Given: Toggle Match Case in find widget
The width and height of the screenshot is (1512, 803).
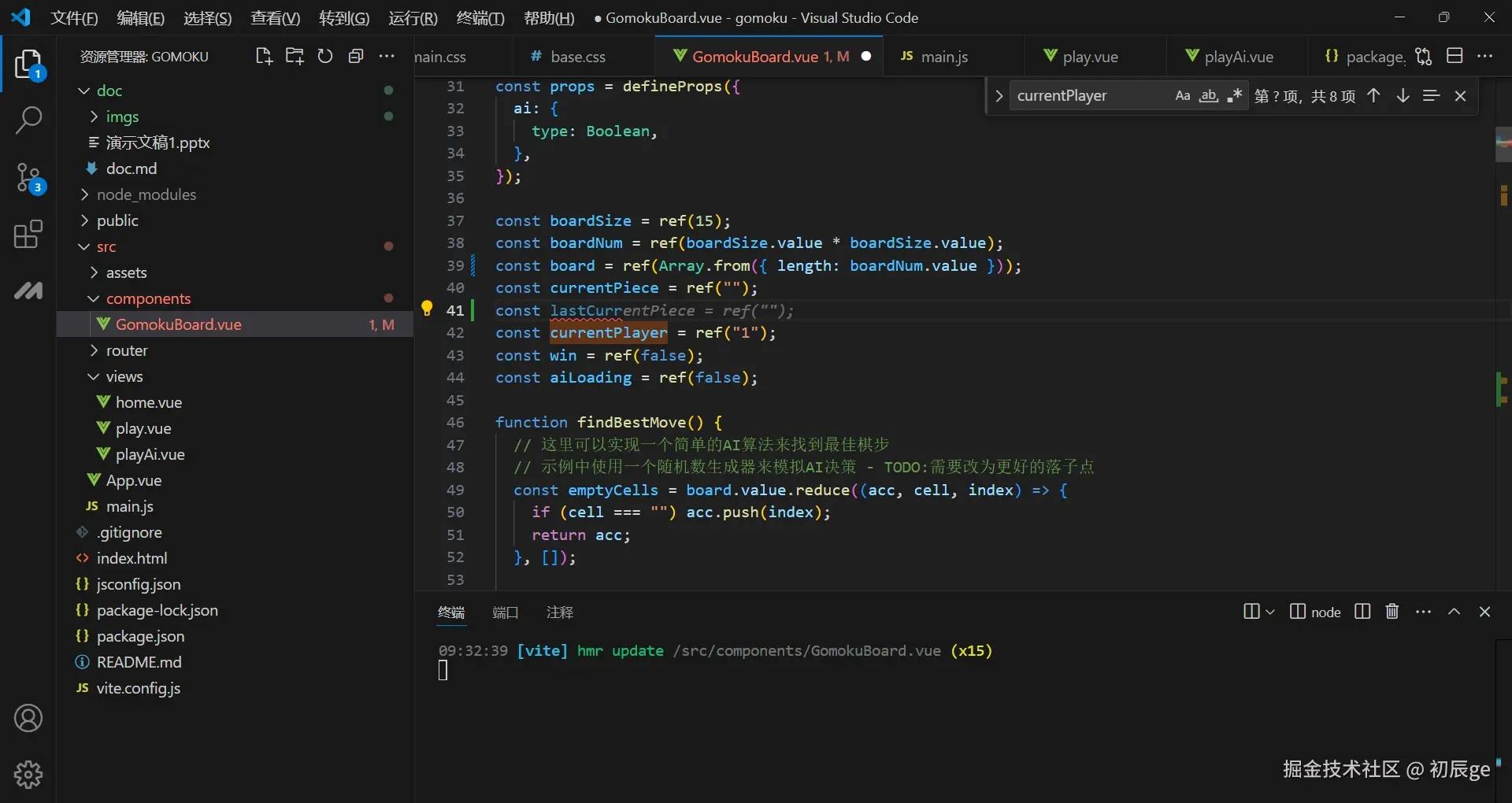Looking at the screenshot, I should [1182, 96].
